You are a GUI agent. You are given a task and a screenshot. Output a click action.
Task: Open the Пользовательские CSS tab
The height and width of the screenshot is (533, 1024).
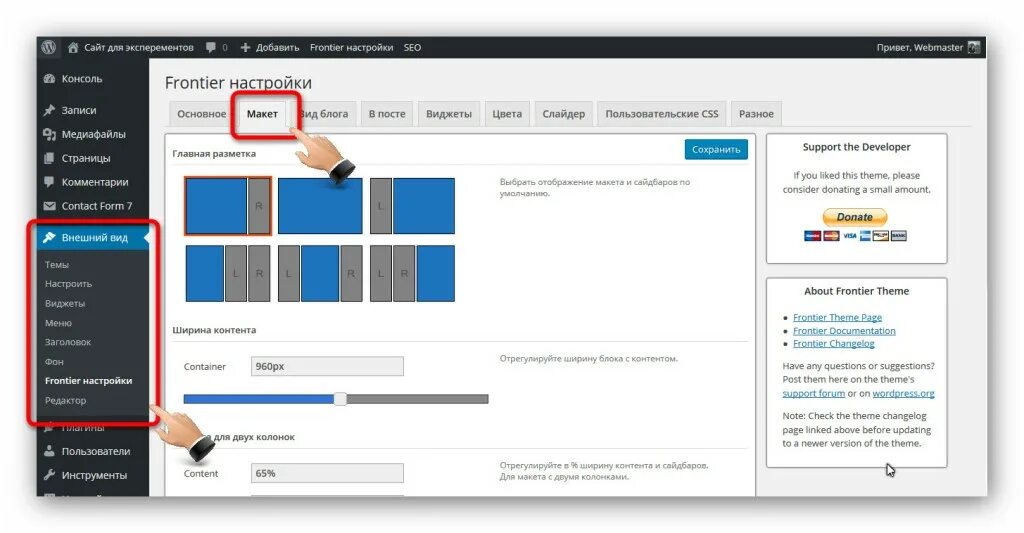coord(662,114)
